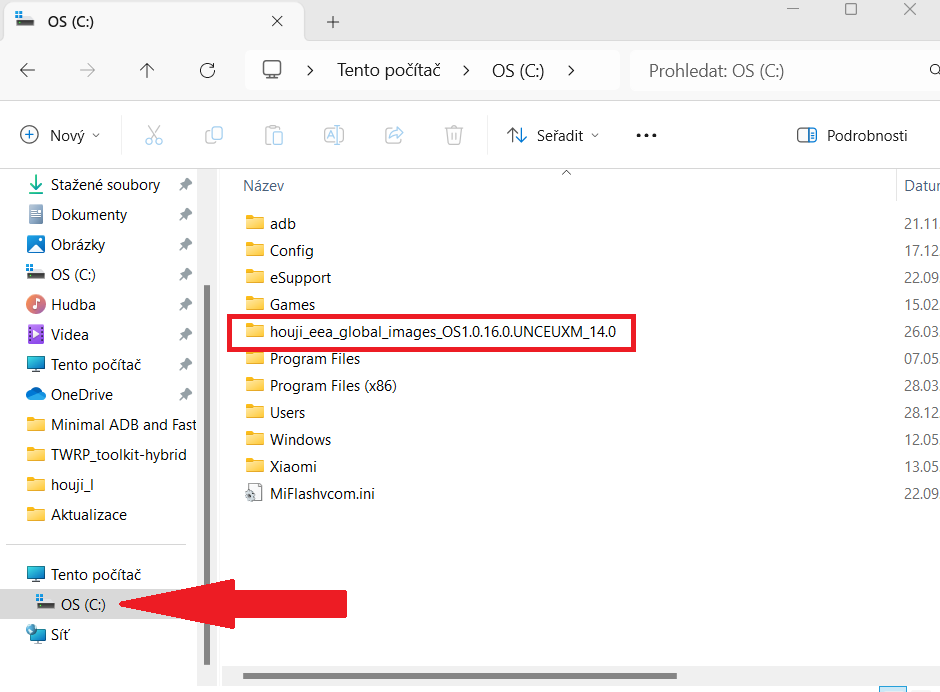This screenshot has width=940, height=692.
Task: Open the three-dots more options menu
Action: click(x=646, y=135)
